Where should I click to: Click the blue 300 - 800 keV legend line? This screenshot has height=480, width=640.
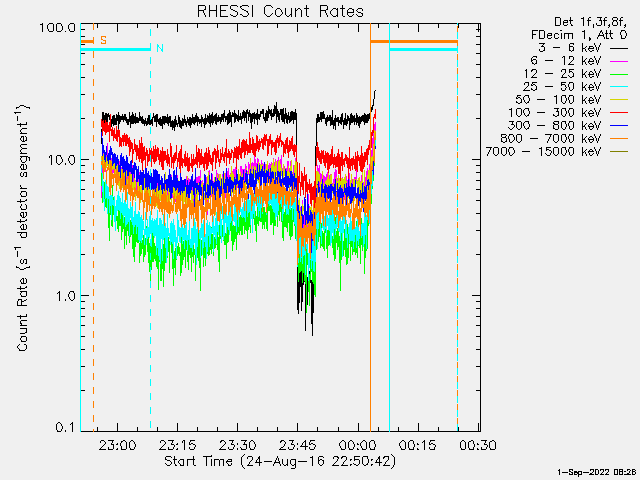click(619, 126)
